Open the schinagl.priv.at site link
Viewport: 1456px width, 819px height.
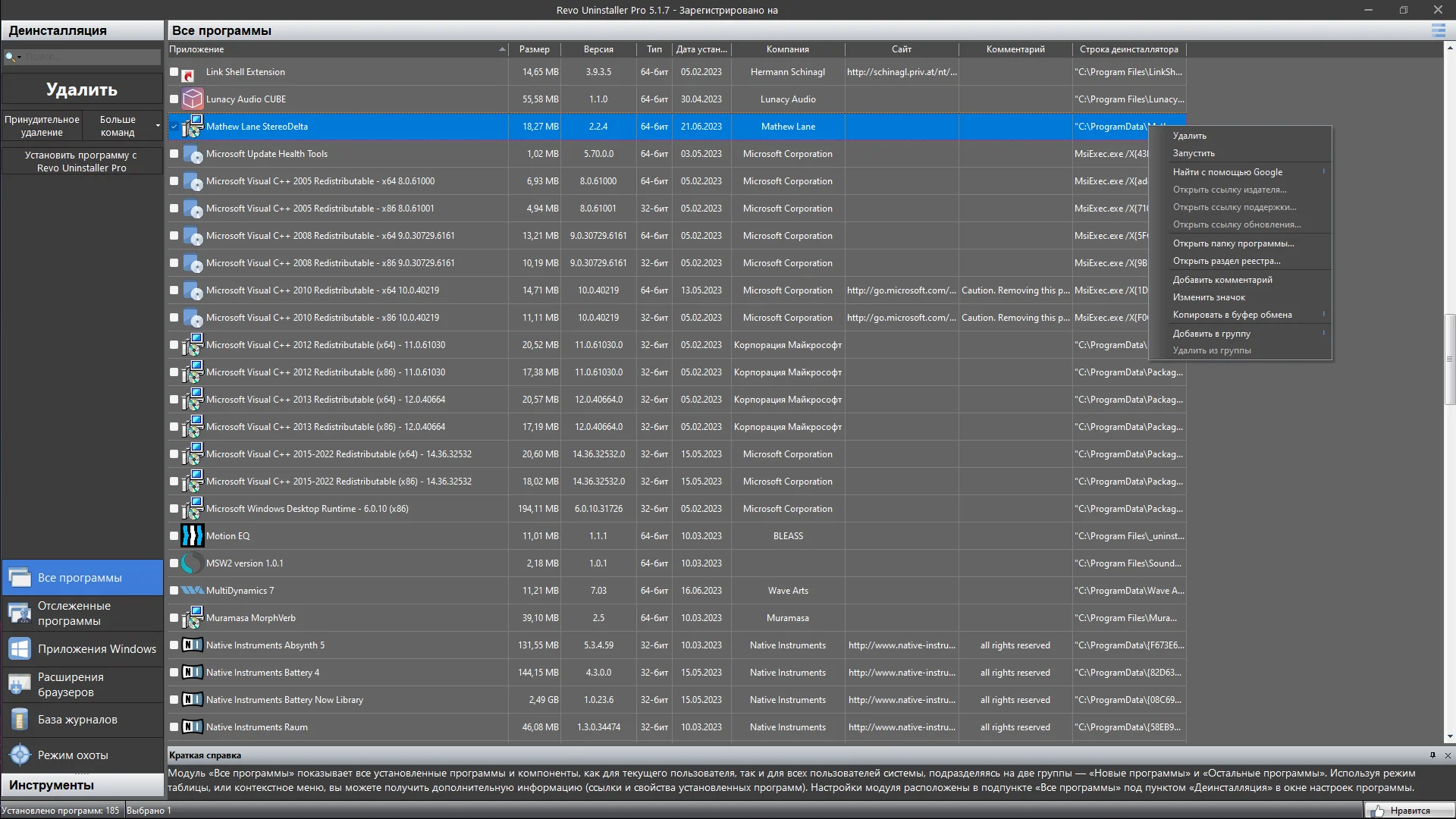click(902, 72)
